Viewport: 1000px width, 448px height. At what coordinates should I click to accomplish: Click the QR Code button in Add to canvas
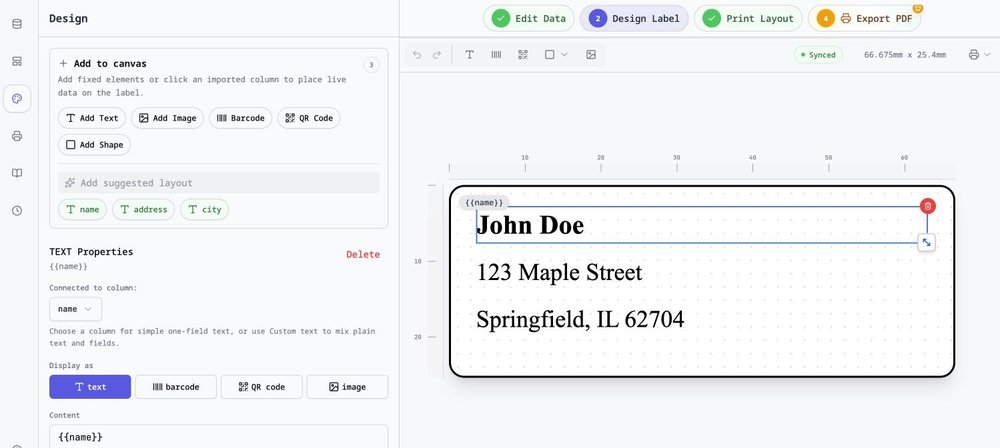click(309, 118)
